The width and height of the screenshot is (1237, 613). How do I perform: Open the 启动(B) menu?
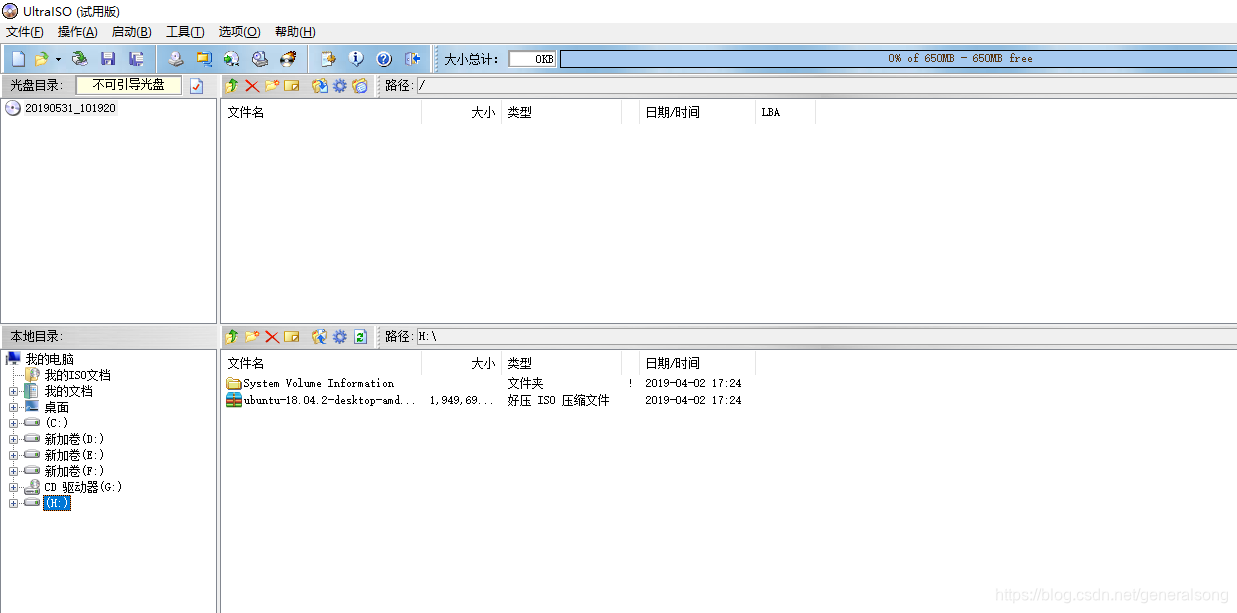132,32
